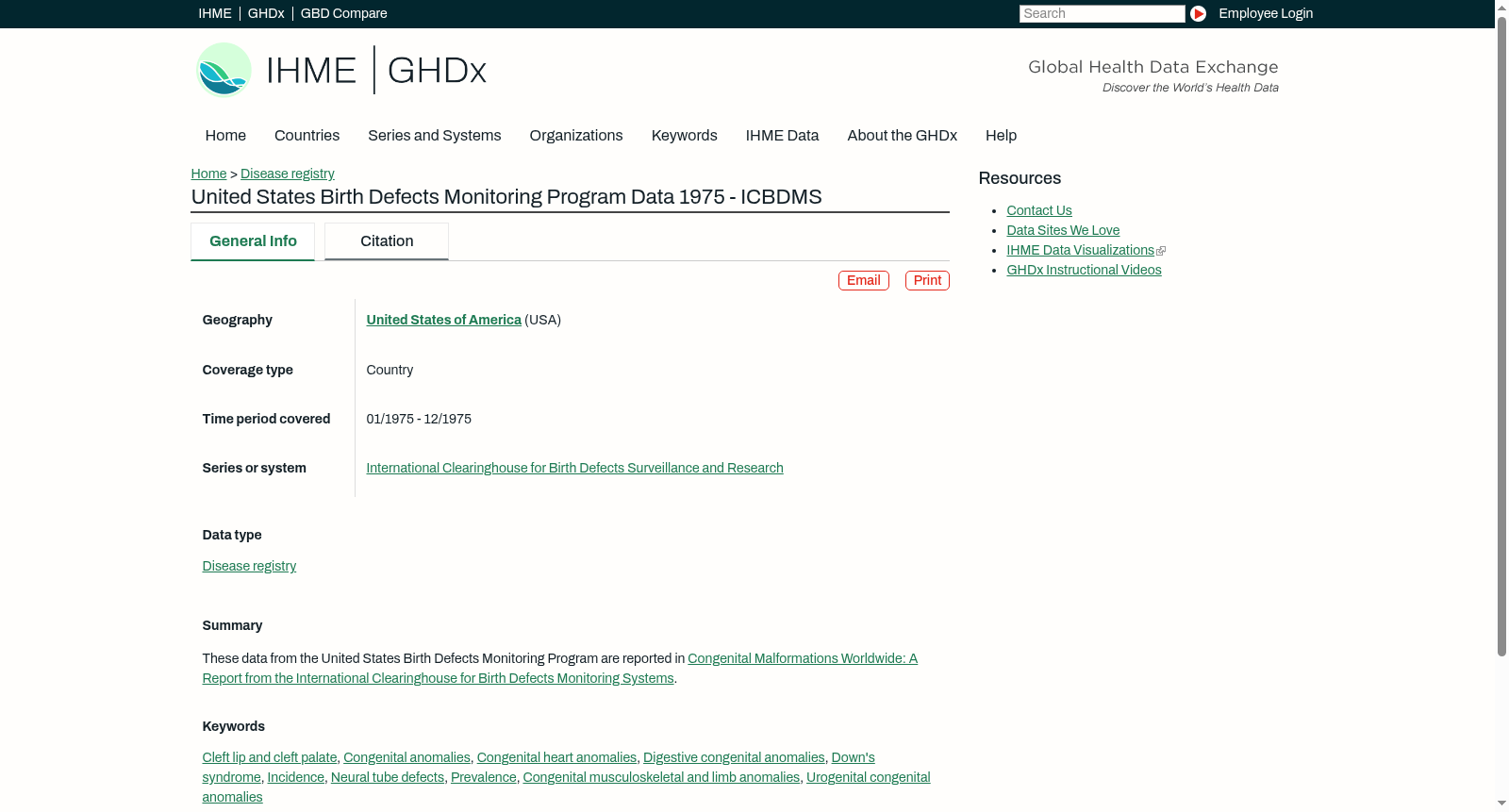
Task: Select the time period value 01/1975 - 12/1975
Action: 419,419
